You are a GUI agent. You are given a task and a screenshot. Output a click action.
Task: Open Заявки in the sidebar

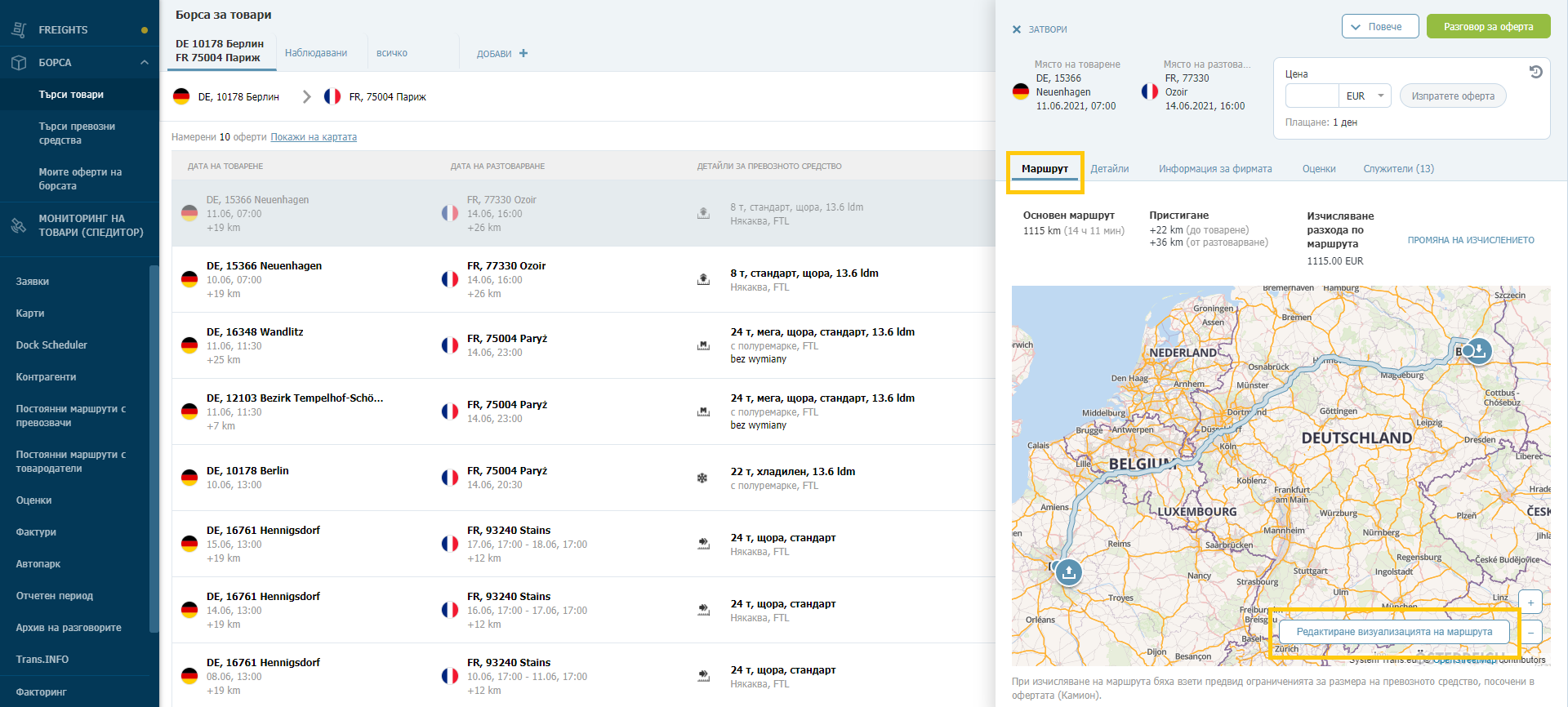[33, 282]
